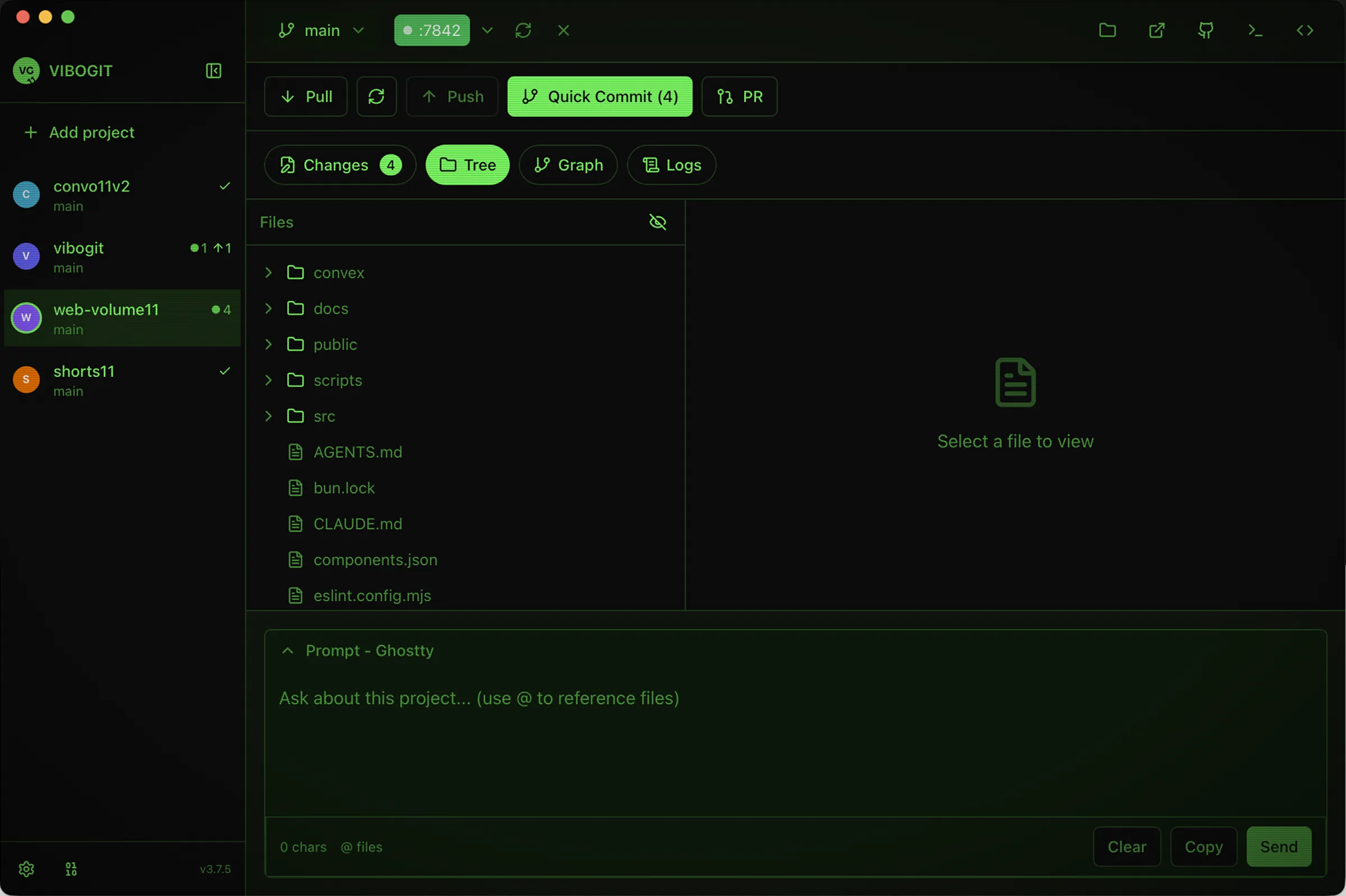
Task: Click the Quick Commit (4) button
Action: click(599, 96)
